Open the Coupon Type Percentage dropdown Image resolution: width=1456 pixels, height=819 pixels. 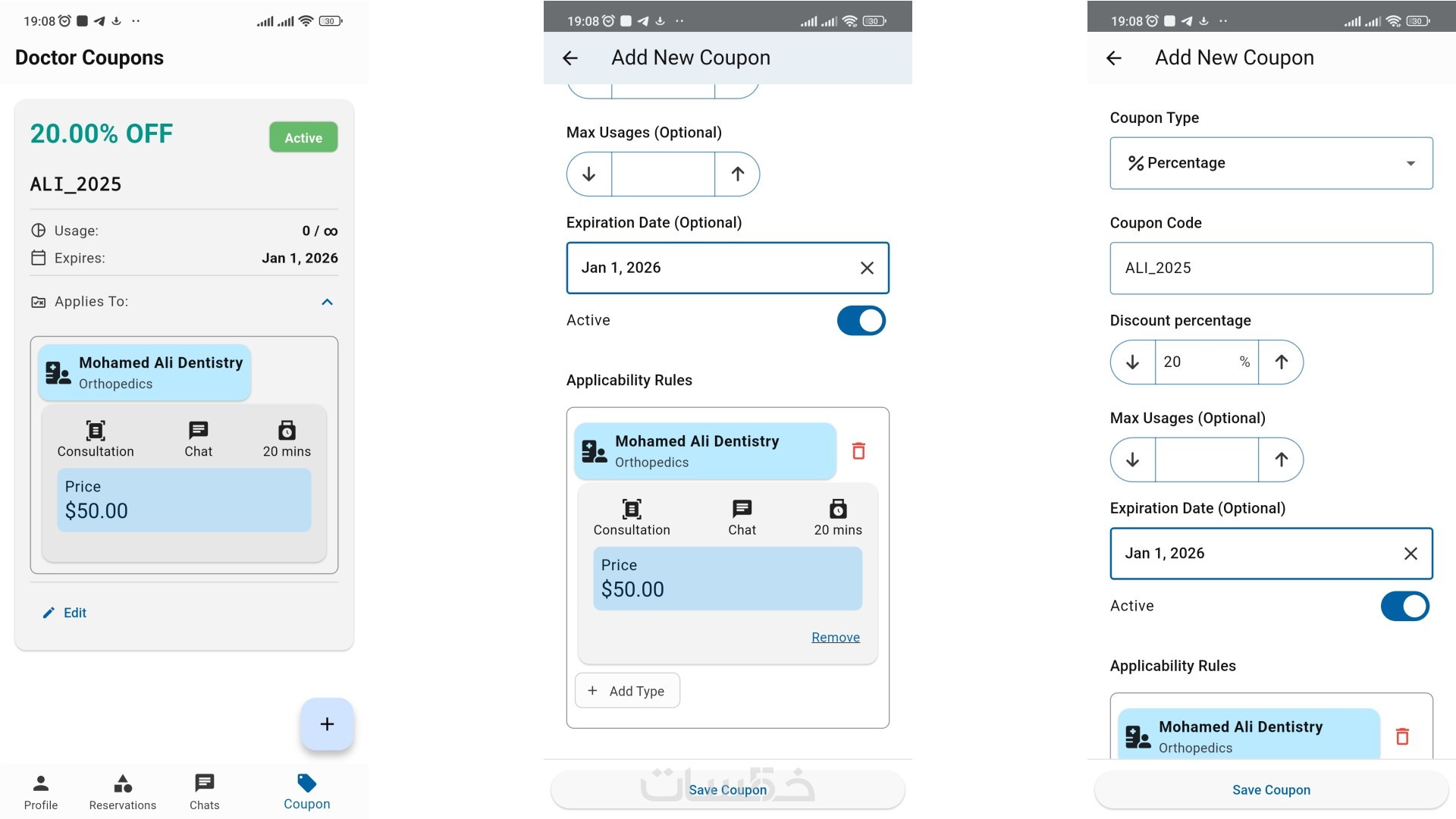coord(1271,163)
